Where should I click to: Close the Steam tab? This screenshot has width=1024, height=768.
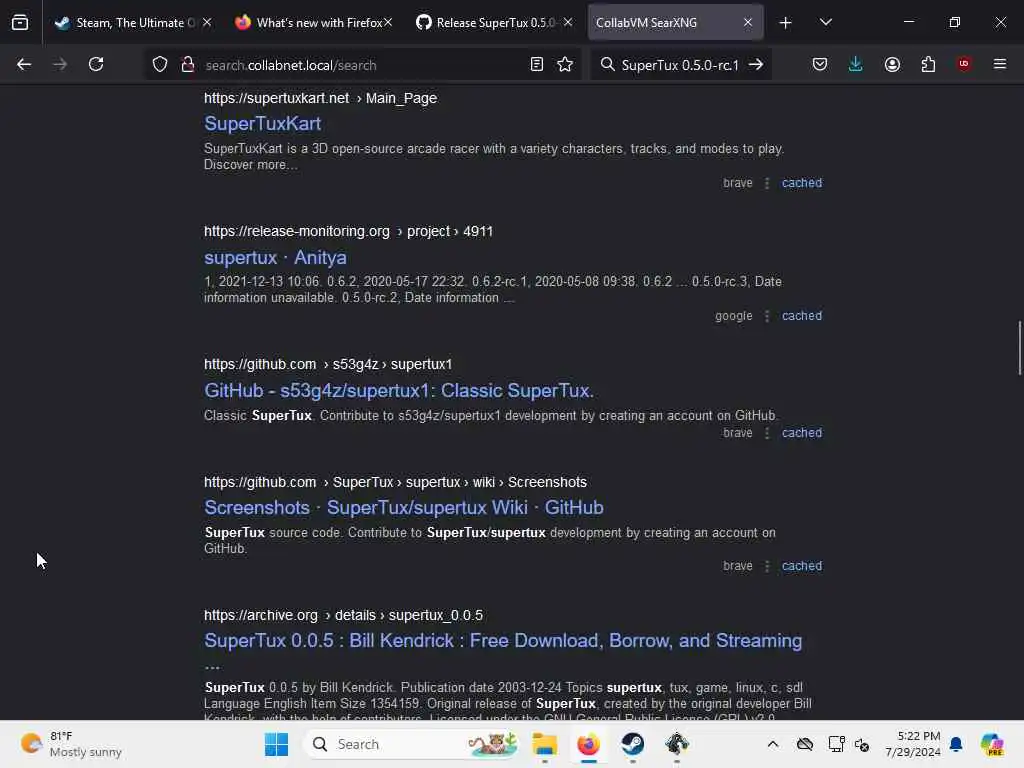pos(207,23)
